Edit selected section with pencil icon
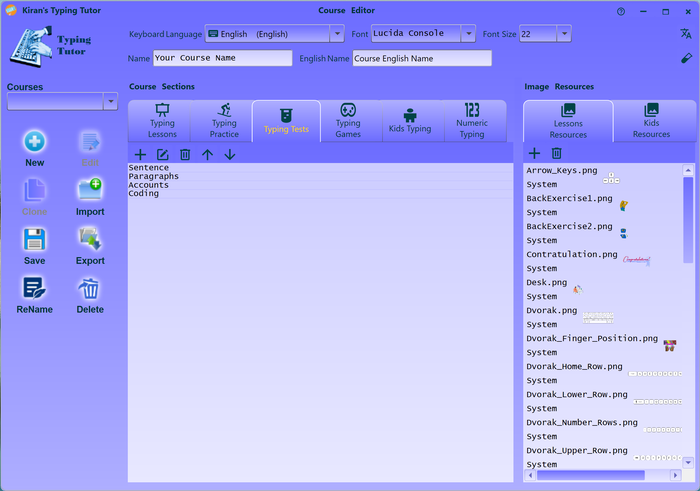This screenshot has width=700, height=491. coord(162,154)
